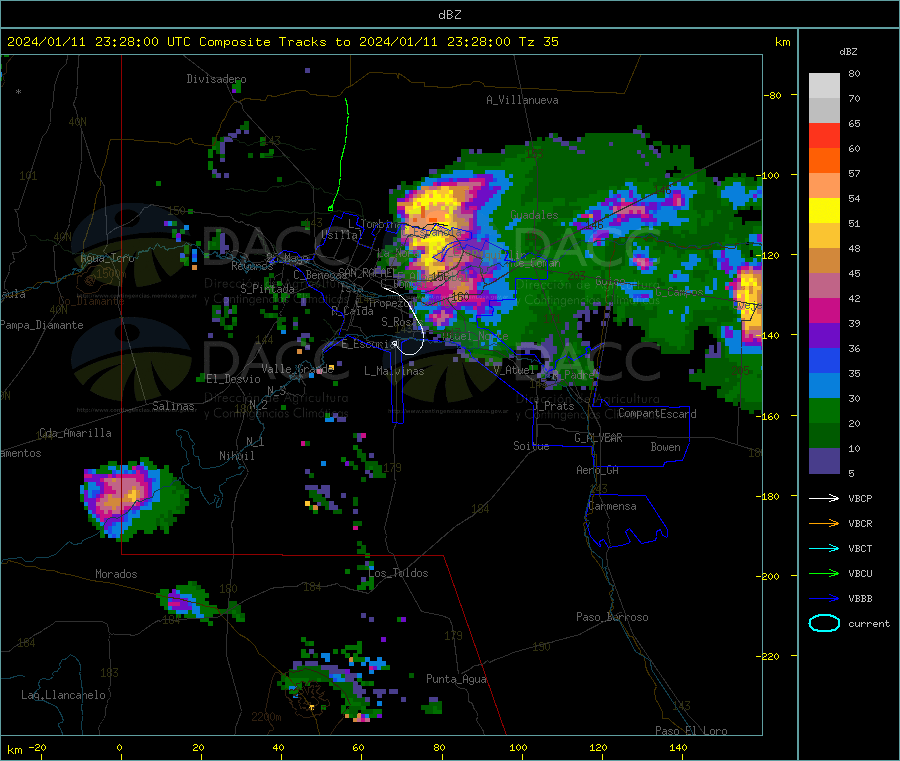Click the 'Paso_El_Loro' map label
The image size is (900, 761).
691,731
